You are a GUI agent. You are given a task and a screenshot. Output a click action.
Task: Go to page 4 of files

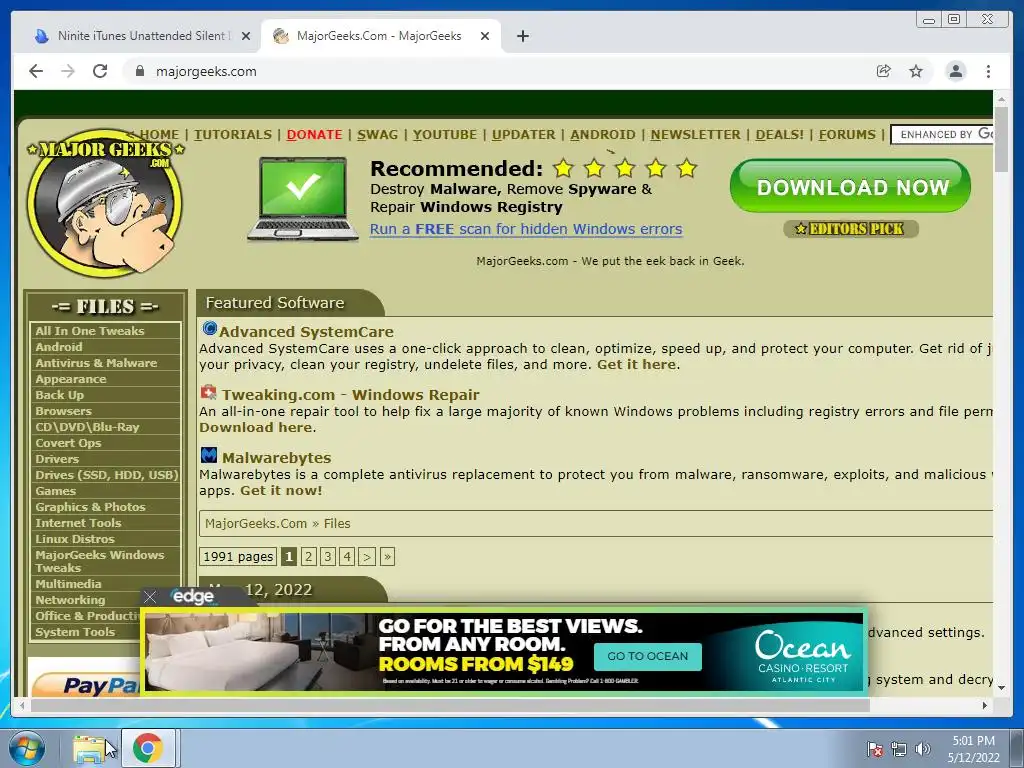coord(347,557)
